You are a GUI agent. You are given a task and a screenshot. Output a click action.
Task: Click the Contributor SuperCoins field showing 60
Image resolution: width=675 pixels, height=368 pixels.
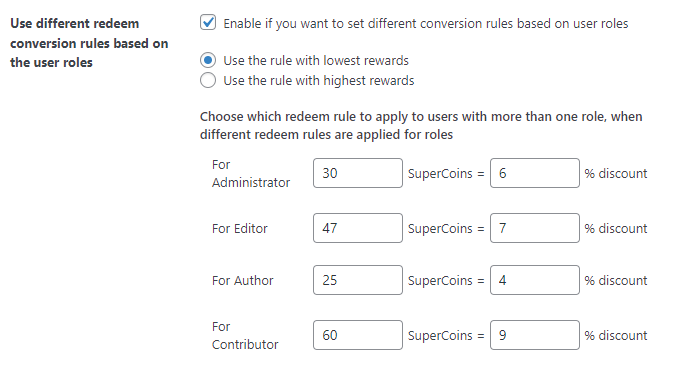[358, 335]
